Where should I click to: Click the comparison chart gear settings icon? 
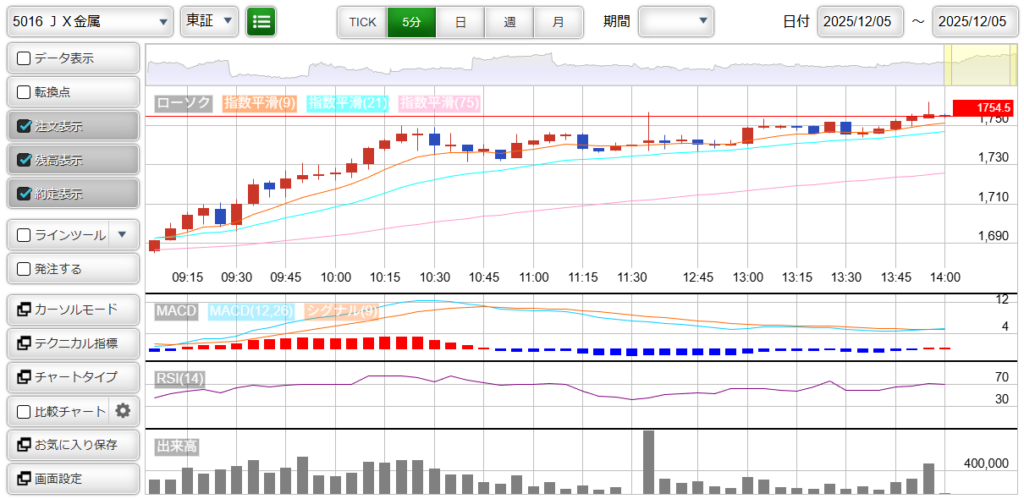pyautogui.click(x=123, y=411)
